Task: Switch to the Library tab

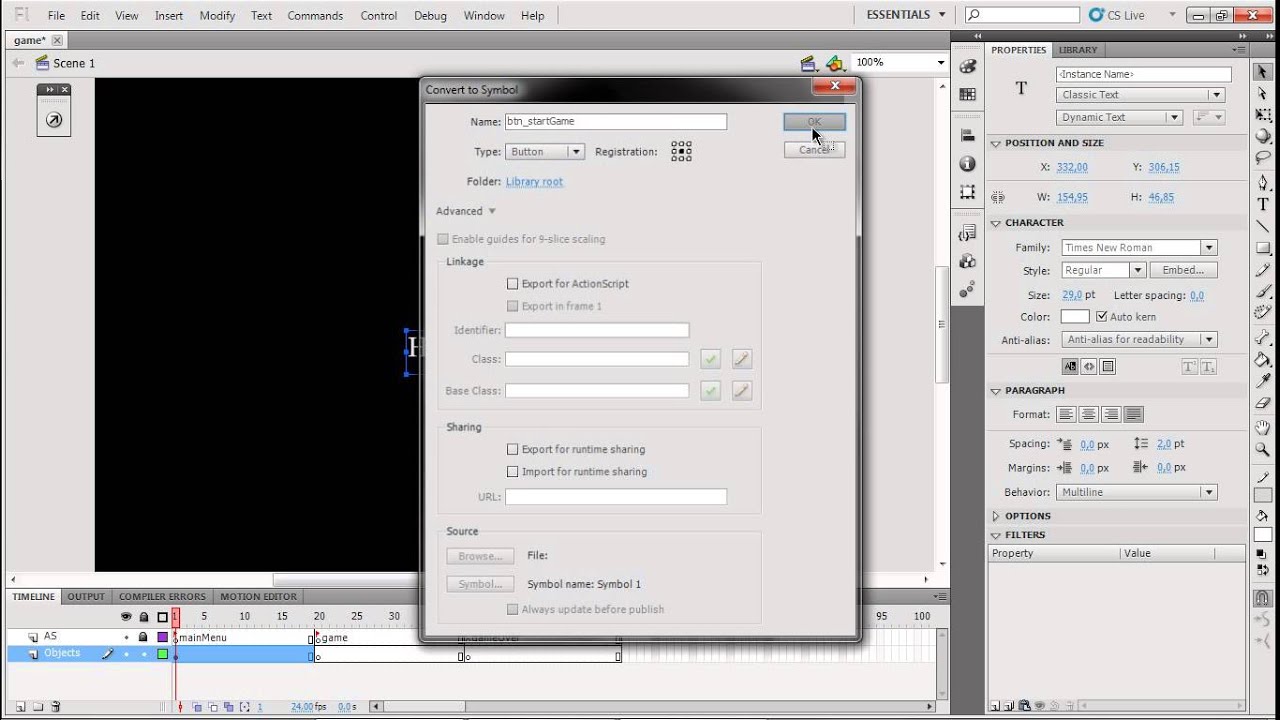Action: click(1078, 50)
